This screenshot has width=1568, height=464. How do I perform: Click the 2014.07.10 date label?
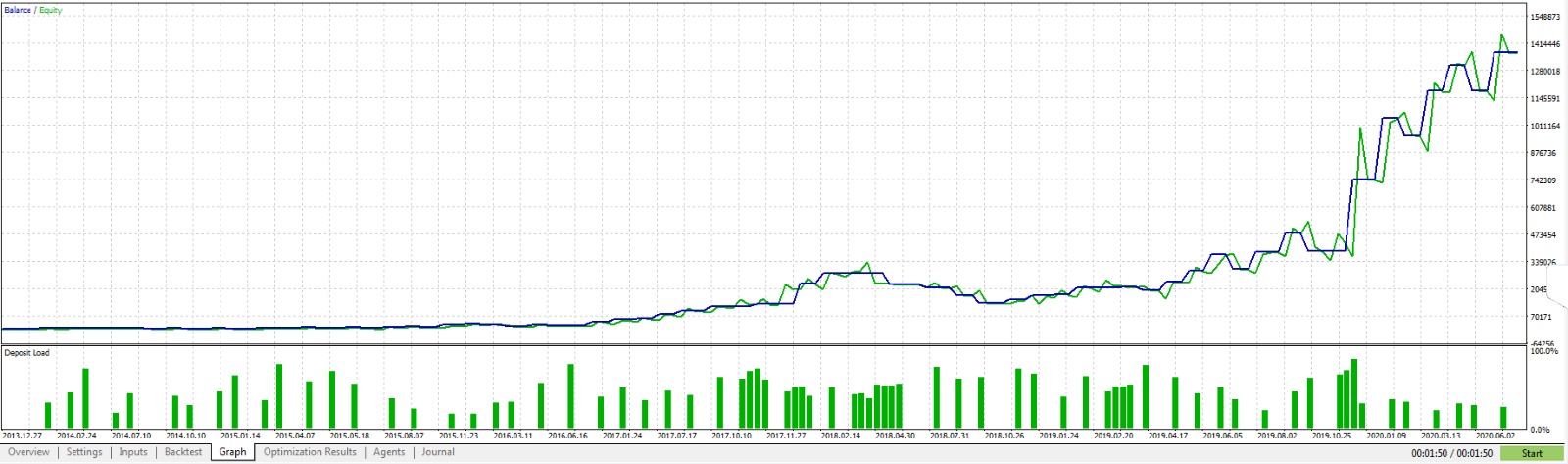(131, 436)
